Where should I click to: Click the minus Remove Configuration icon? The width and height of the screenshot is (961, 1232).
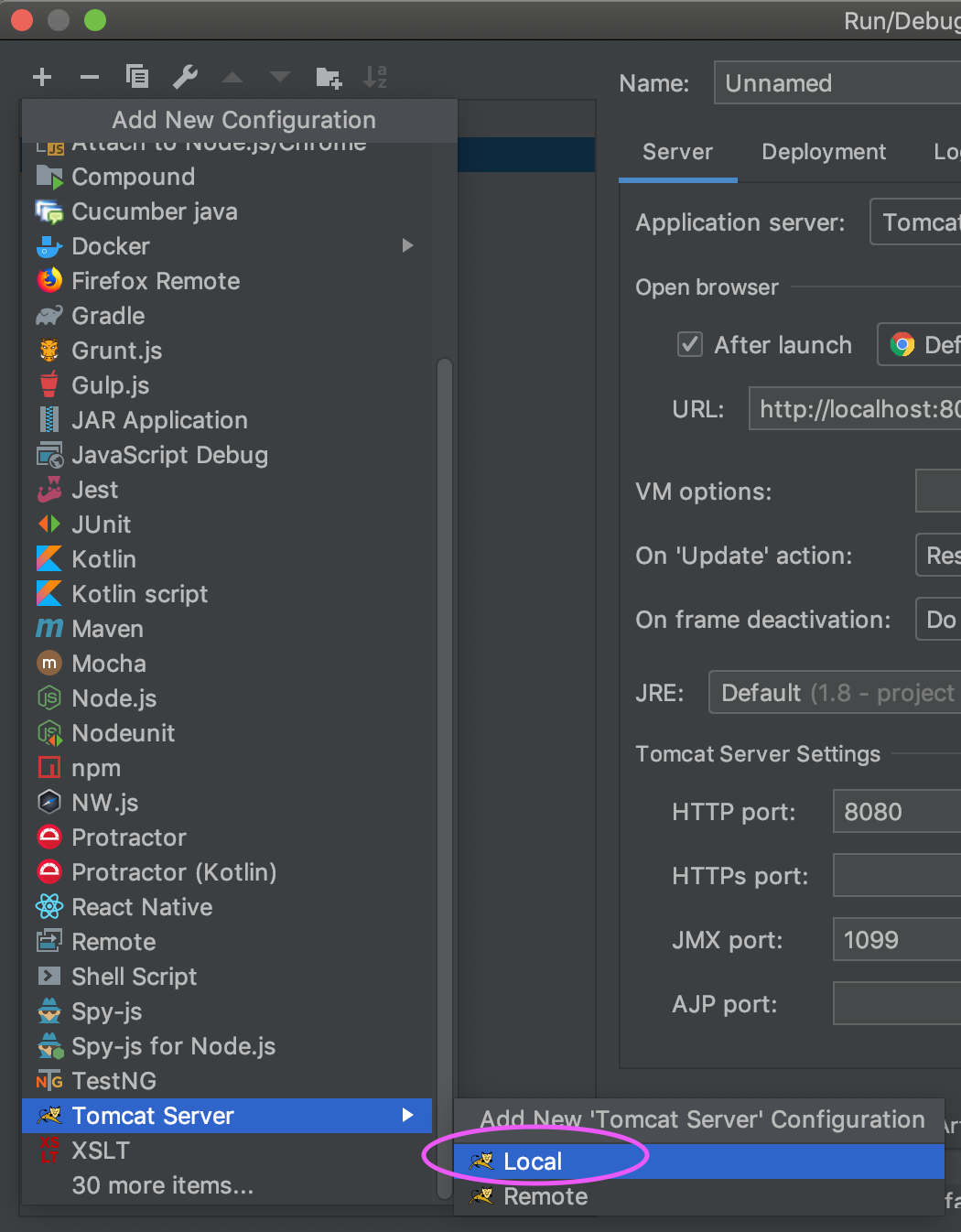click(x=90, y=77)
